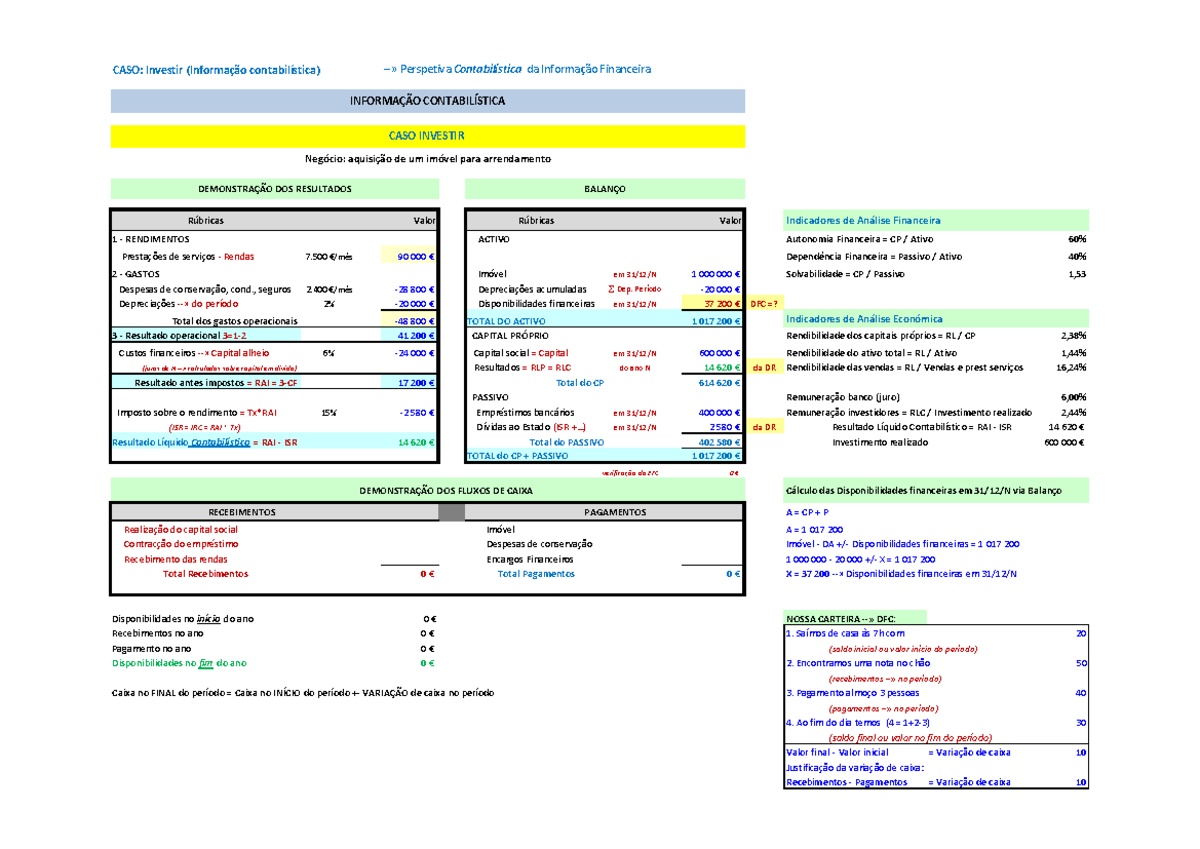Select the Indicadores de Análise Económica header
Viewport: 1200px width, 849px height.
(x=860, y=318)
